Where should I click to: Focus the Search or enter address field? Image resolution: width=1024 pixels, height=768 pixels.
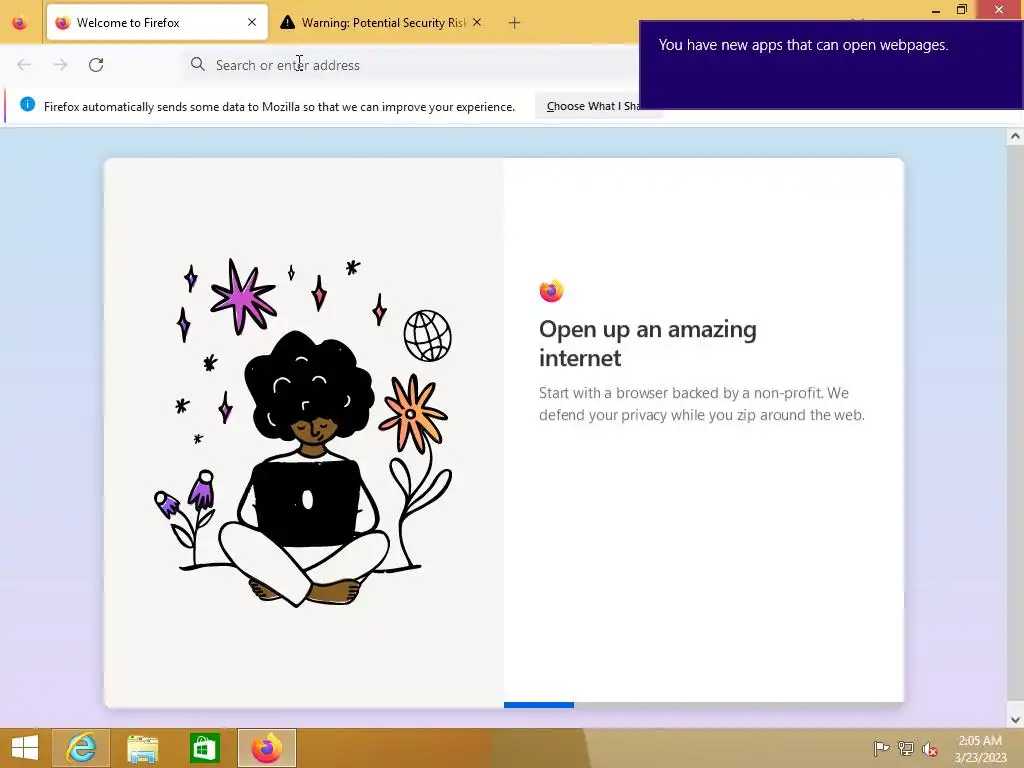(x=411, y=65)
